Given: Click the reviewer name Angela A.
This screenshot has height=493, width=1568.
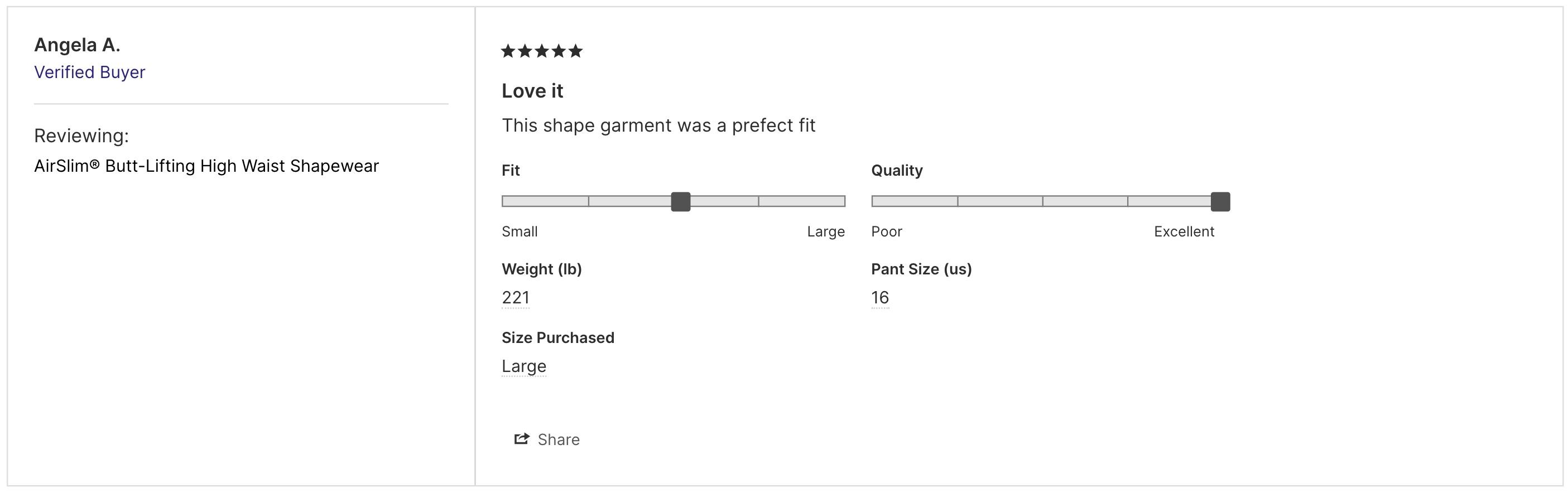Looking at the screenshot, I should tap(78, 45).
